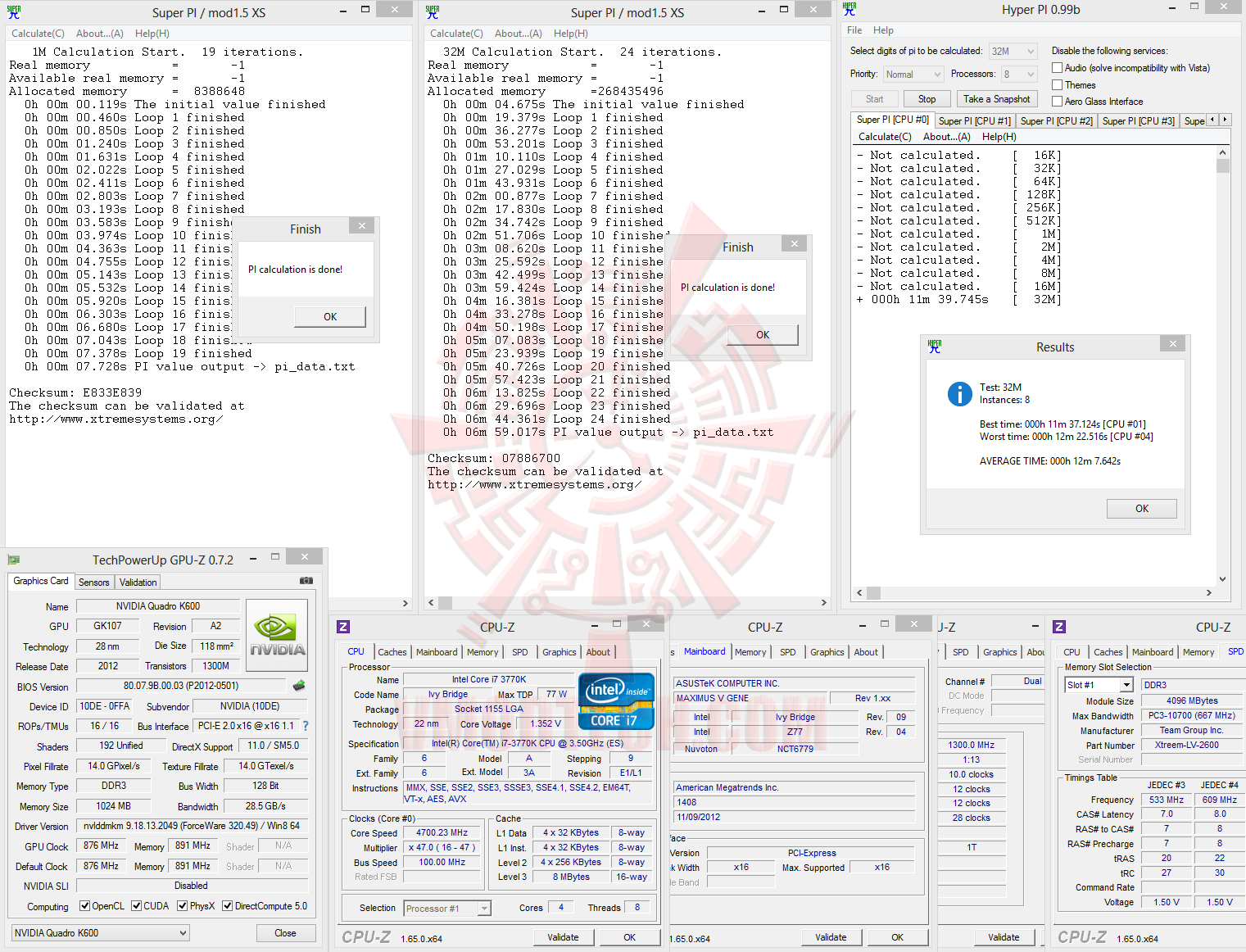Click the Intel Core i7 badge in CPU-Z

tap(616, 700)
